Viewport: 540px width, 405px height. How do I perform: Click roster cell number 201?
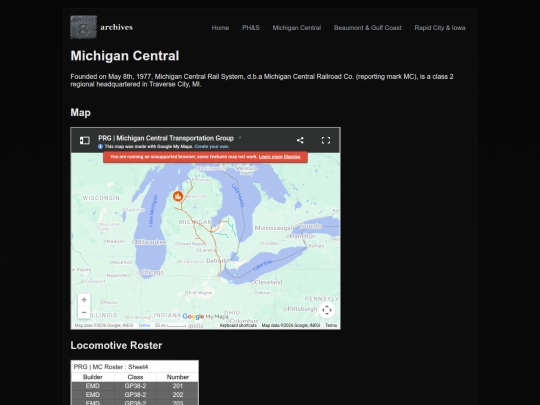coord(178,386)
